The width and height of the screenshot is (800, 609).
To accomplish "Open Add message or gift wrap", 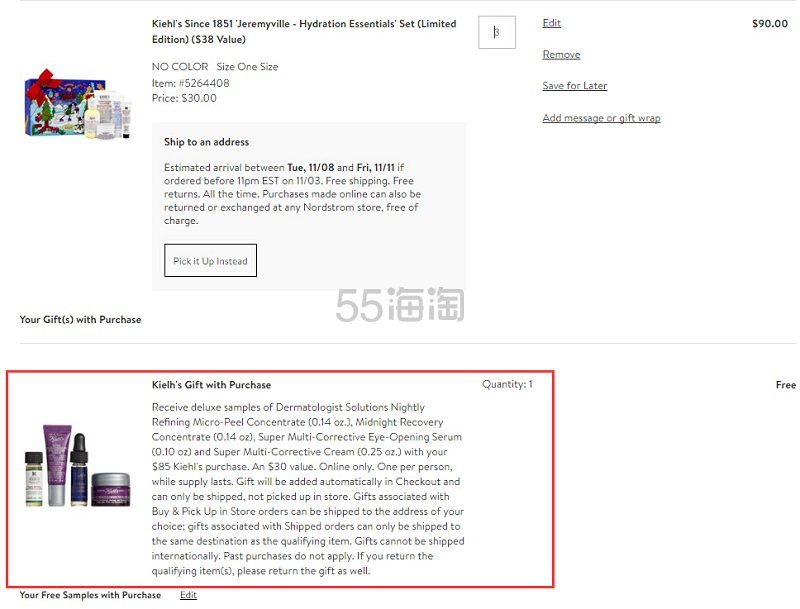I will (601, 118).
